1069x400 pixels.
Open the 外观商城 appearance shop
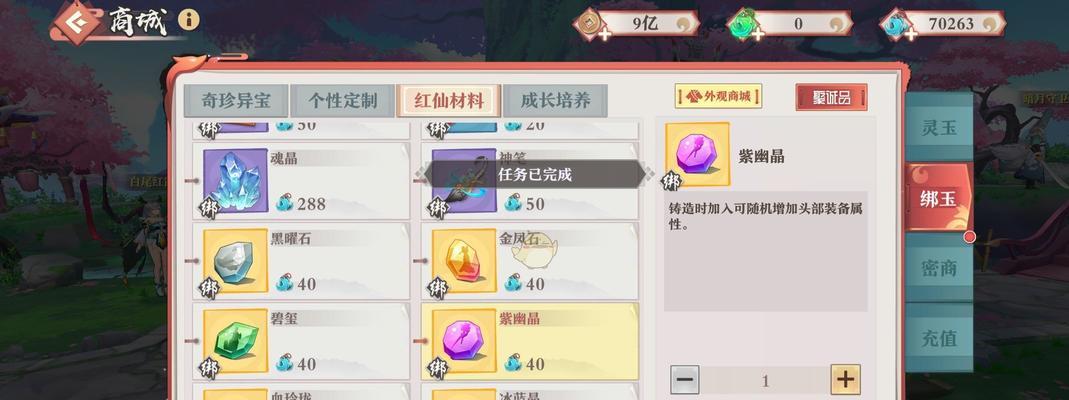719,96
